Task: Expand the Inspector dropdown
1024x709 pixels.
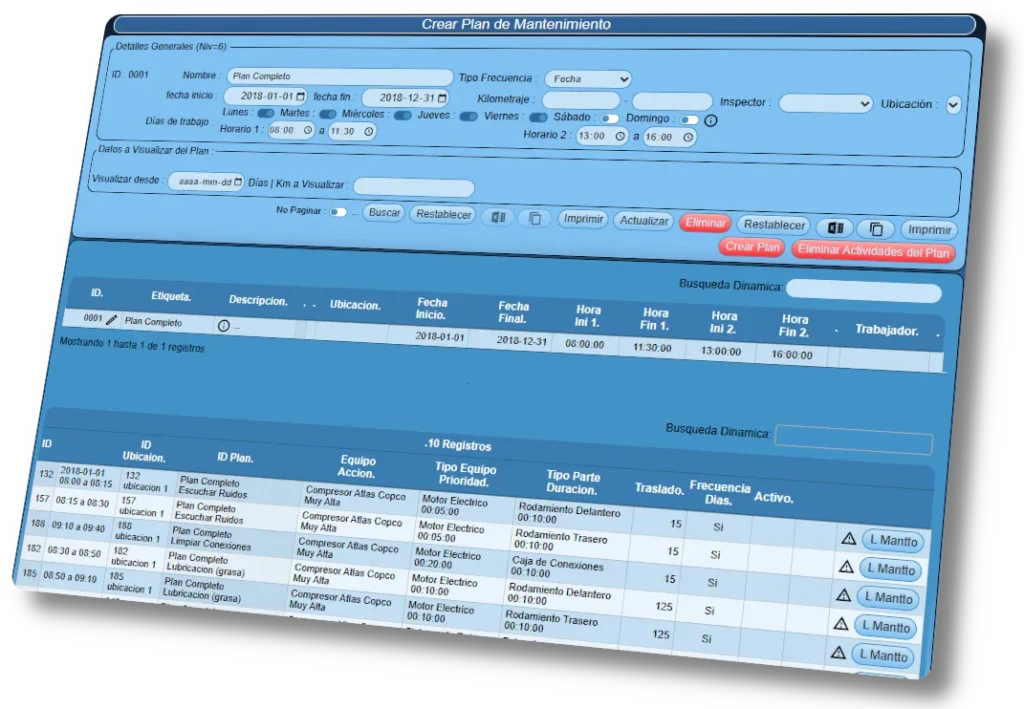Action: pos(826,104)
